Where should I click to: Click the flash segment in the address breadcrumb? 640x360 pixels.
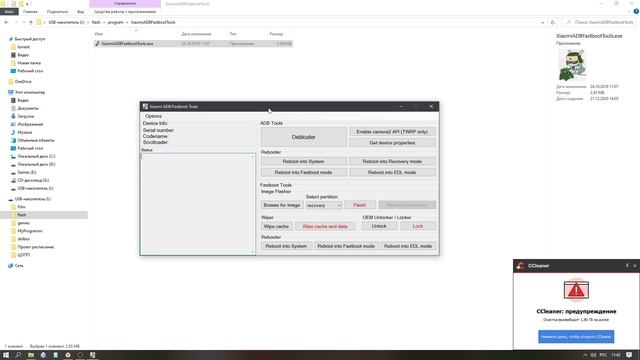click(96, 22)
